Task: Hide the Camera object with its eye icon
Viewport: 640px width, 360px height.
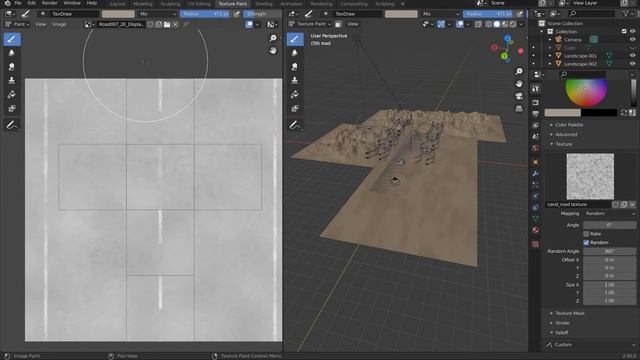Action: tap(632, 40)
